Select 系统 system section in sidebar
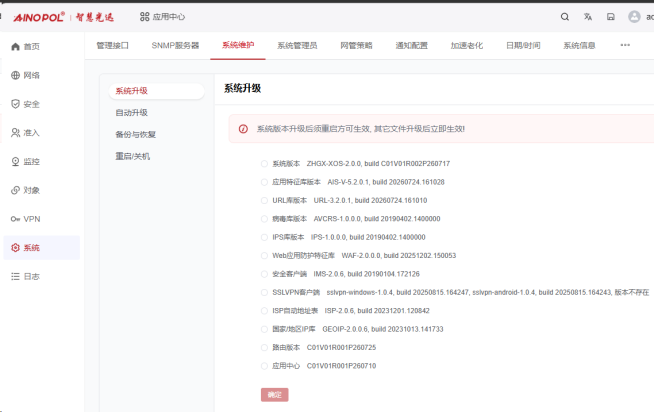Image resolution: width=654 pixels, height=412 pixels. 41,248
